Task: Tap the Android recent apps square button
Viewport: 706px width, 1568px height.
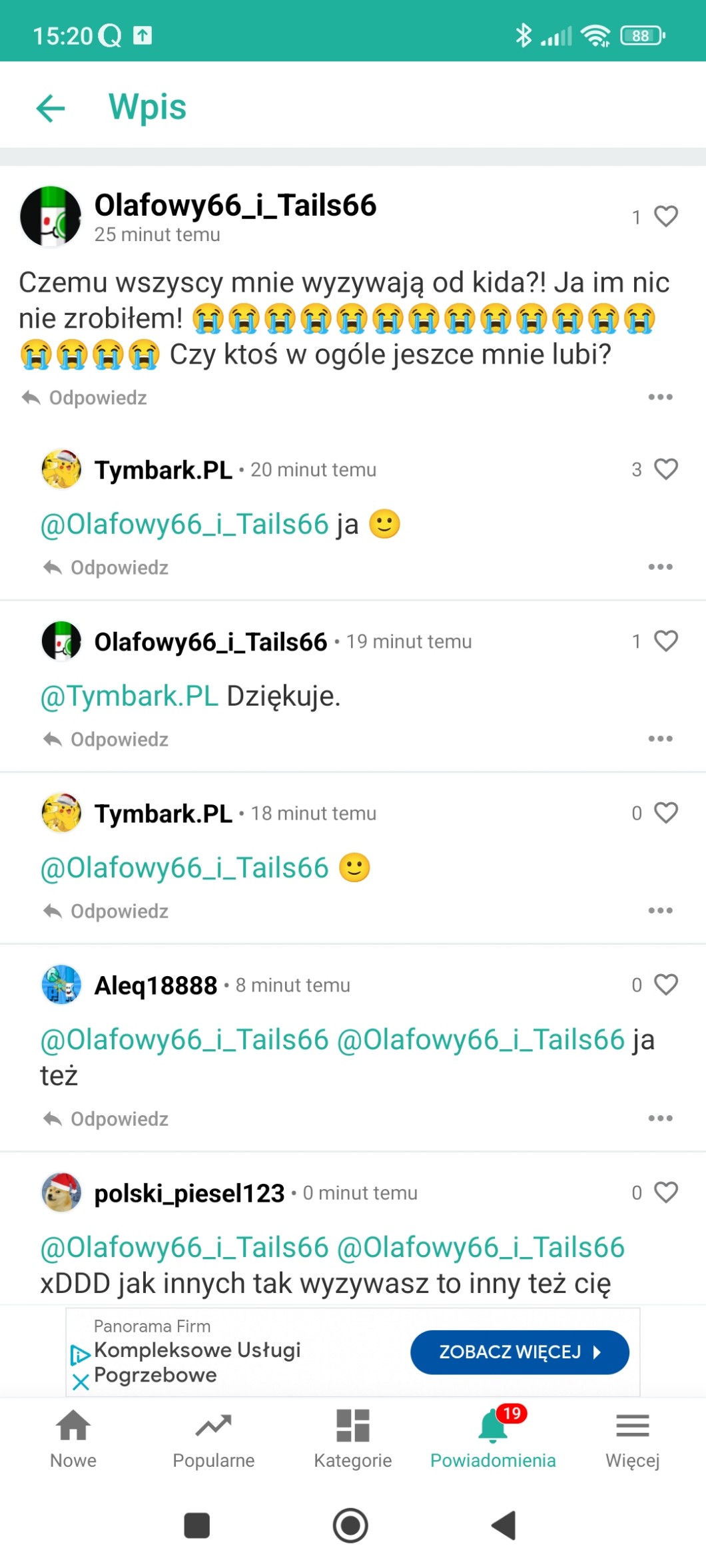Action: pos(197,1525)
